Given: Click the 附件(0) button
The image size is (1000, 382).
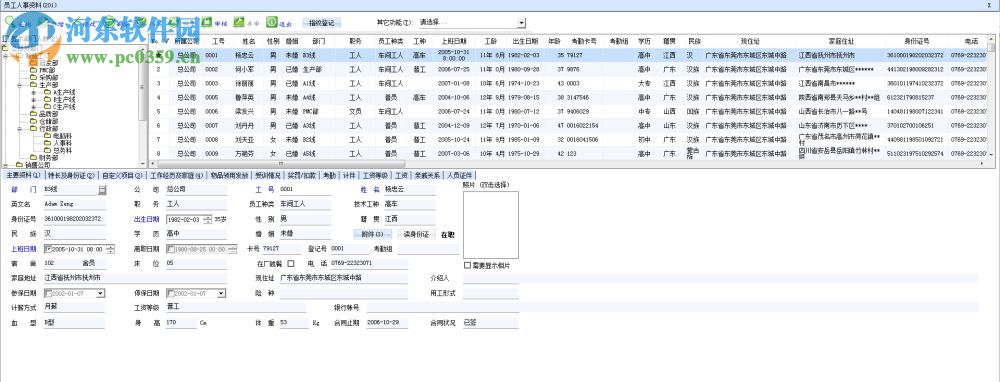Looking at the screenshot, I should tap(372, 234).
